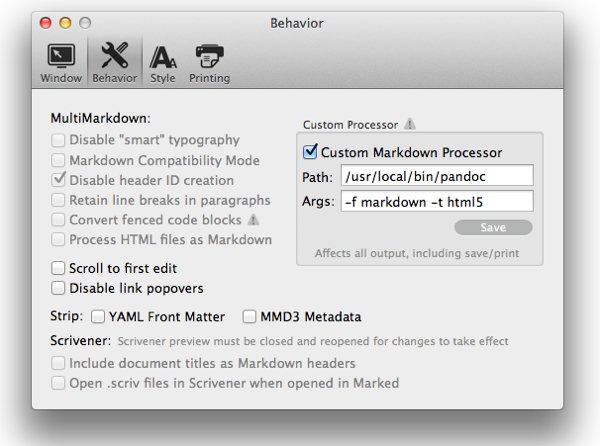Enable Disable link popovers option
Image resolution: width=600 pixels, height=446 pixels.
(58, 288)
